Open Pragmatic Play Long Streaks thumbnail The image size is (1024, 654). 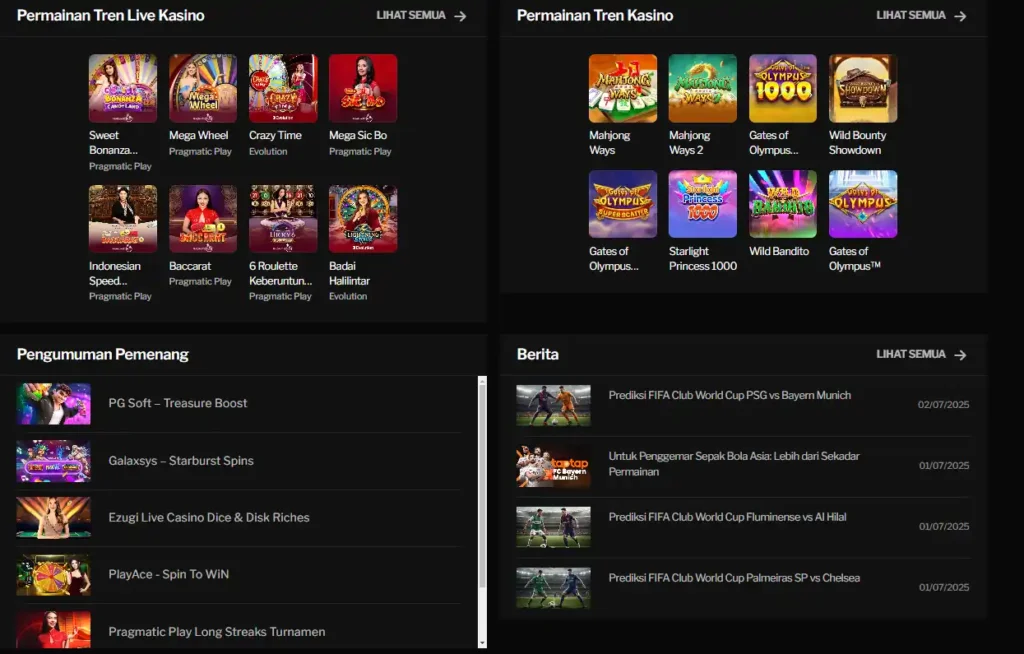(54, 630)
